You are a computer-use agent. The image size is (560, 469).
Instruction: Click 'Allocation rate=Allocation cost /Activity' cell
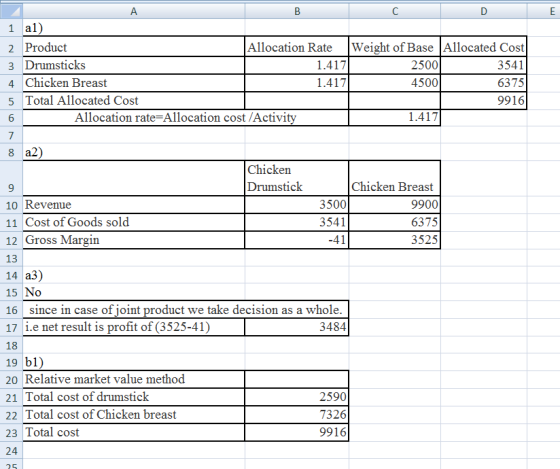pyautogui.click(x=186, y=118)
